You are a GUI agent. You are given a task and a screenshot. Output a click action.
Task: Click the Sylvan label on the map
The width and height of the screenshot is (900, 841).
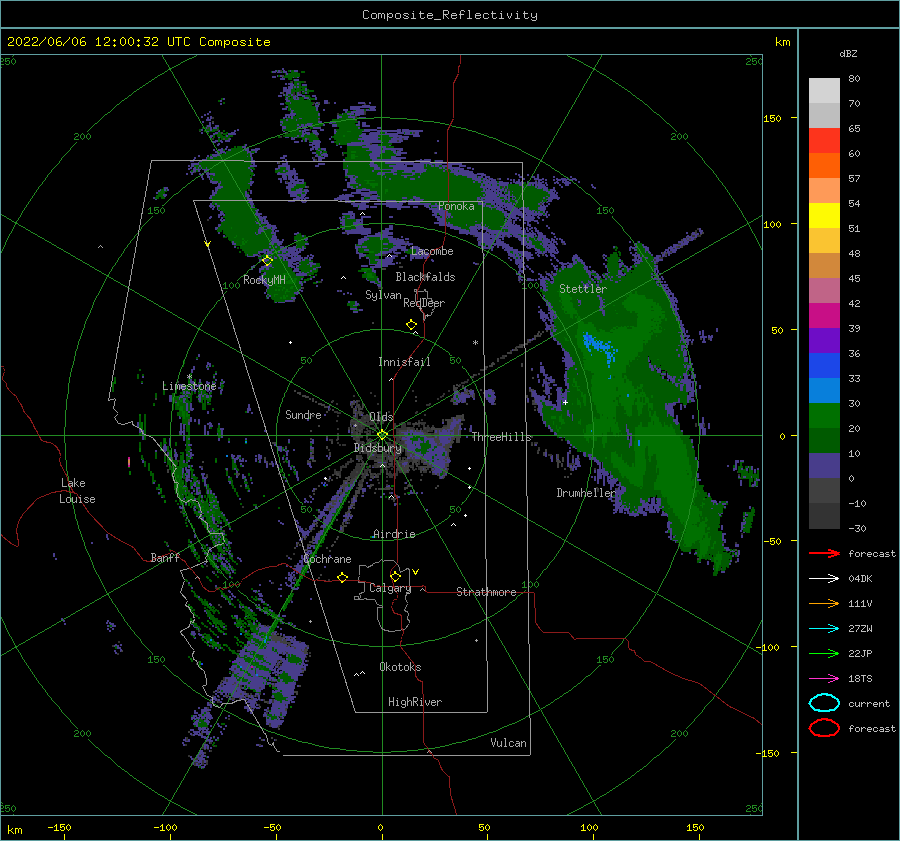pos(383,295)
